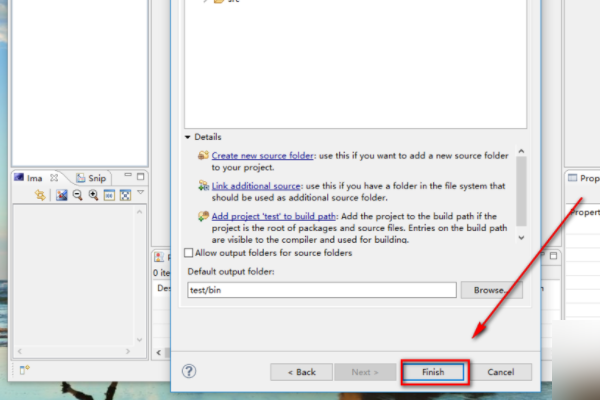The image size is (600, 400).
Task: Click Image view horizontal scroll right arrow
Action: (x=128, y=351)
